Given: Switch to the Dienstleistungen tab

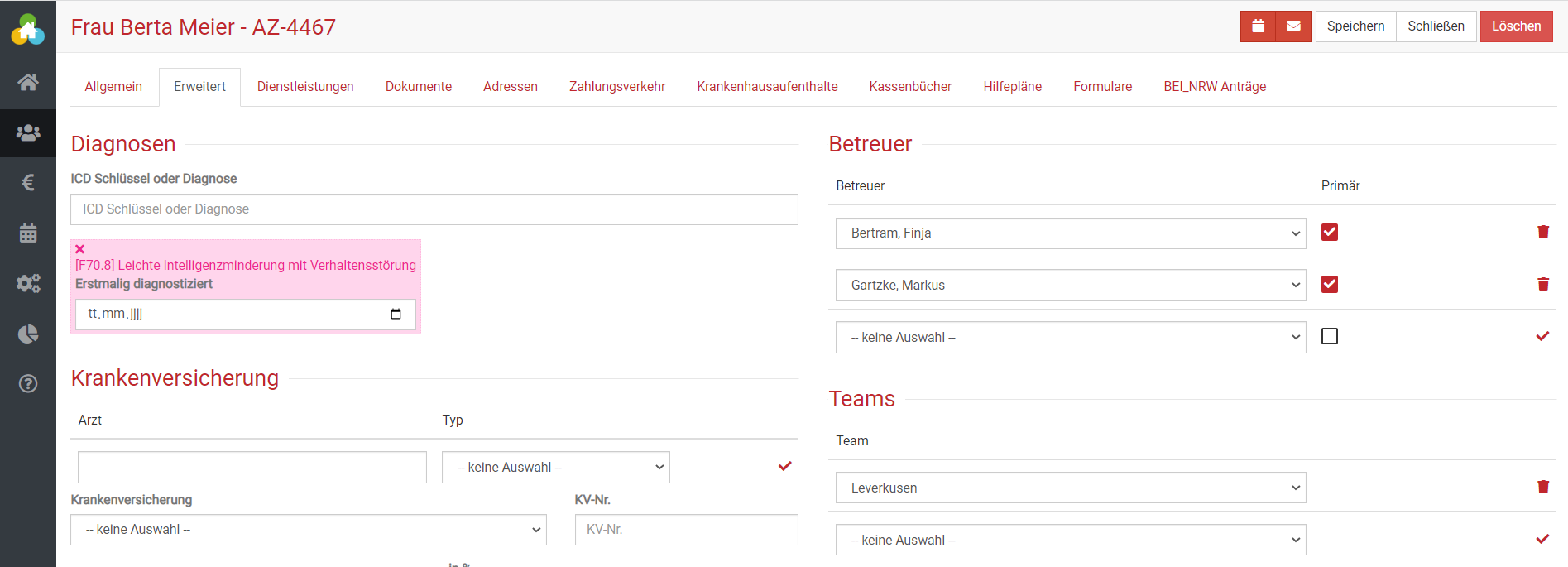Looking at the screenshot, I should point(305,87).
